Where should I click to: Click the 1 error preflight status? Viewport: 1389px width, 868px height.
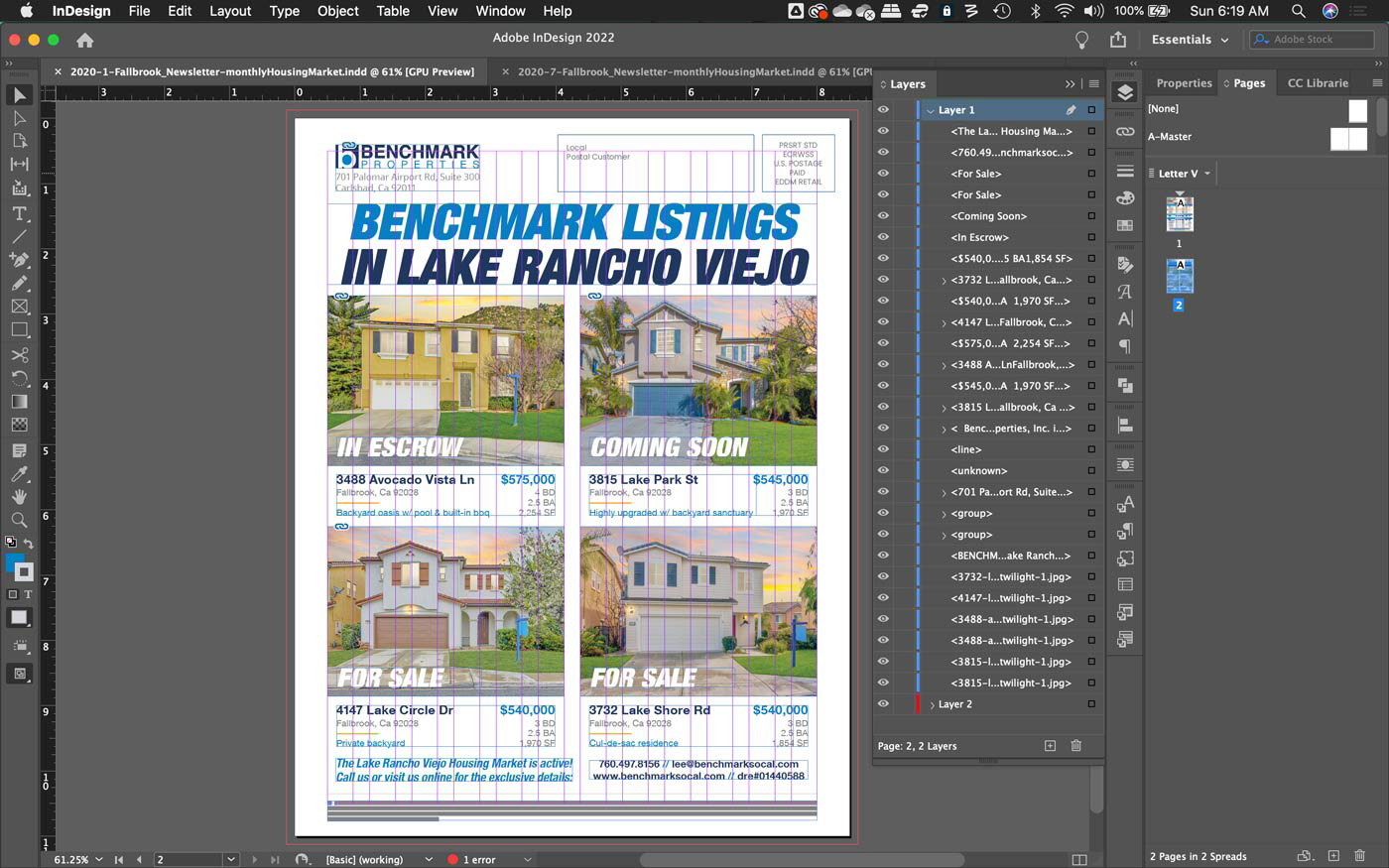471,859
